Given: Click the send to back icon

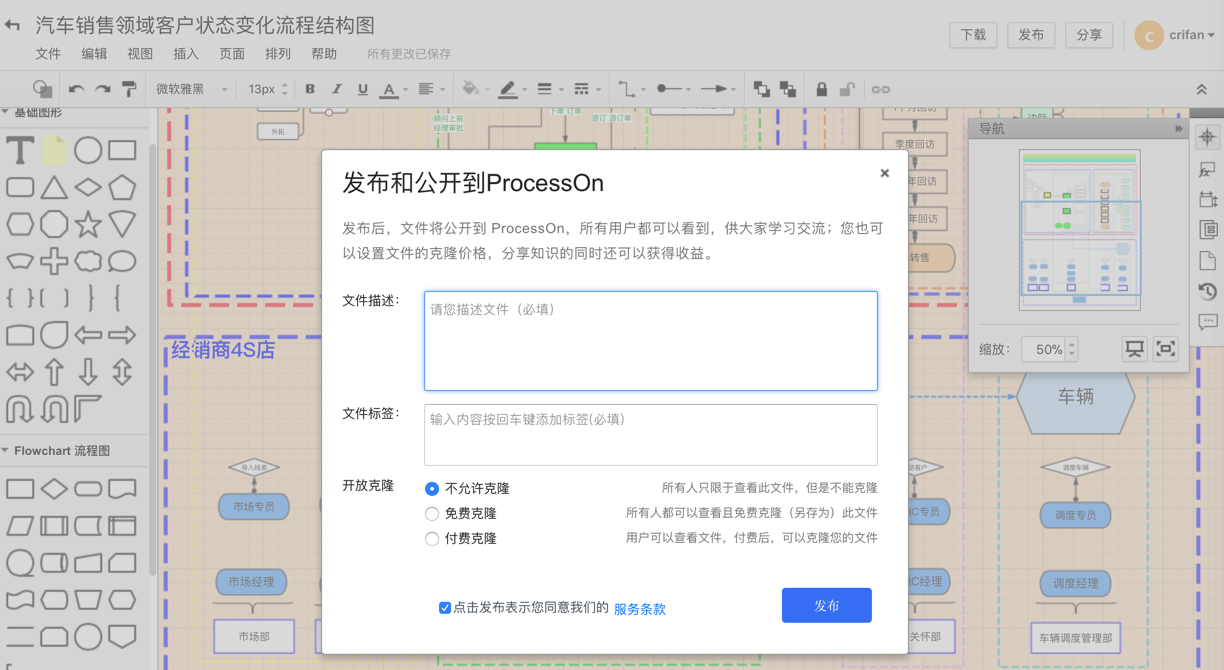Looking at the screenshot, I should coord(788,90).
